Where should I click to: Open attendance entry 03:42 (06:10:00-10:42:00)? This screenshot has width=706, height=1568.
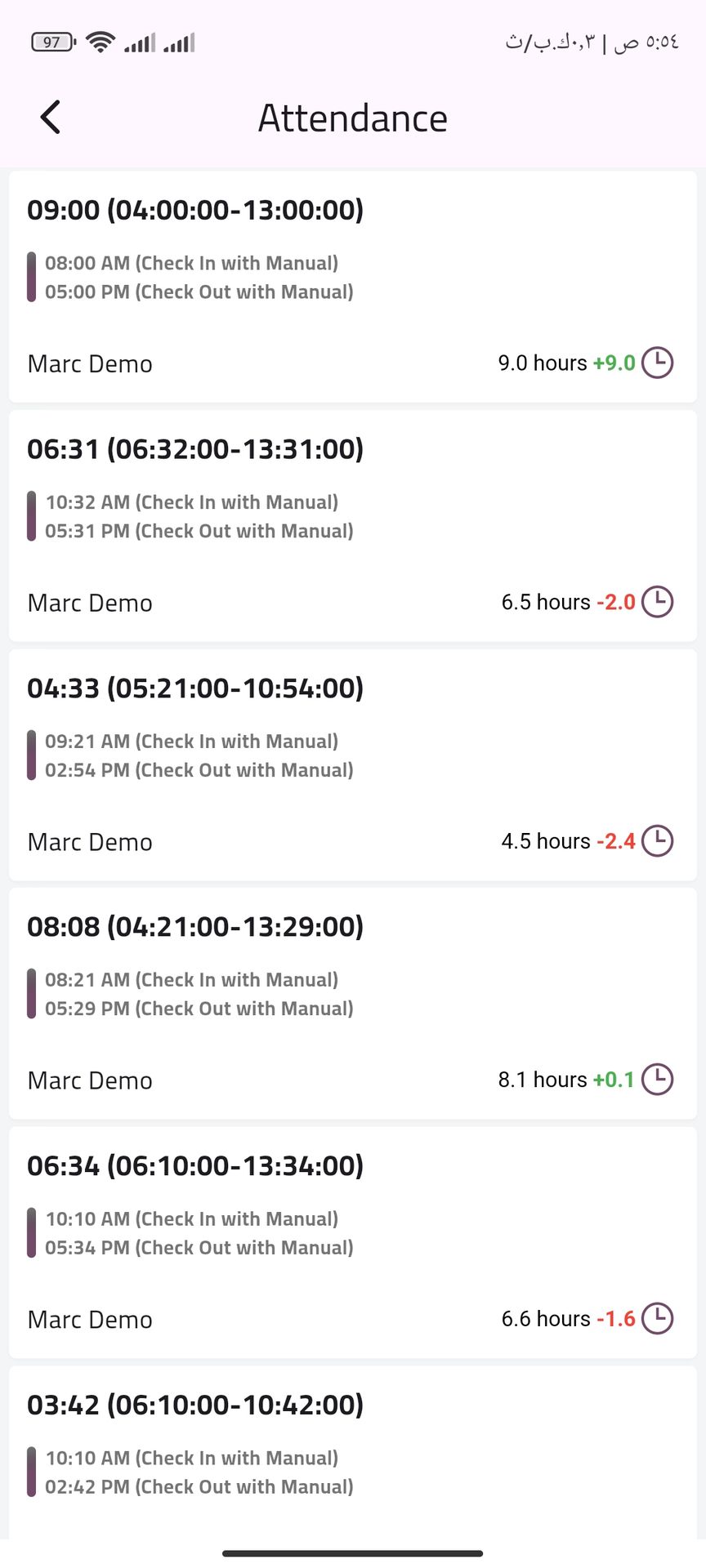click(x=195, y=1405)
